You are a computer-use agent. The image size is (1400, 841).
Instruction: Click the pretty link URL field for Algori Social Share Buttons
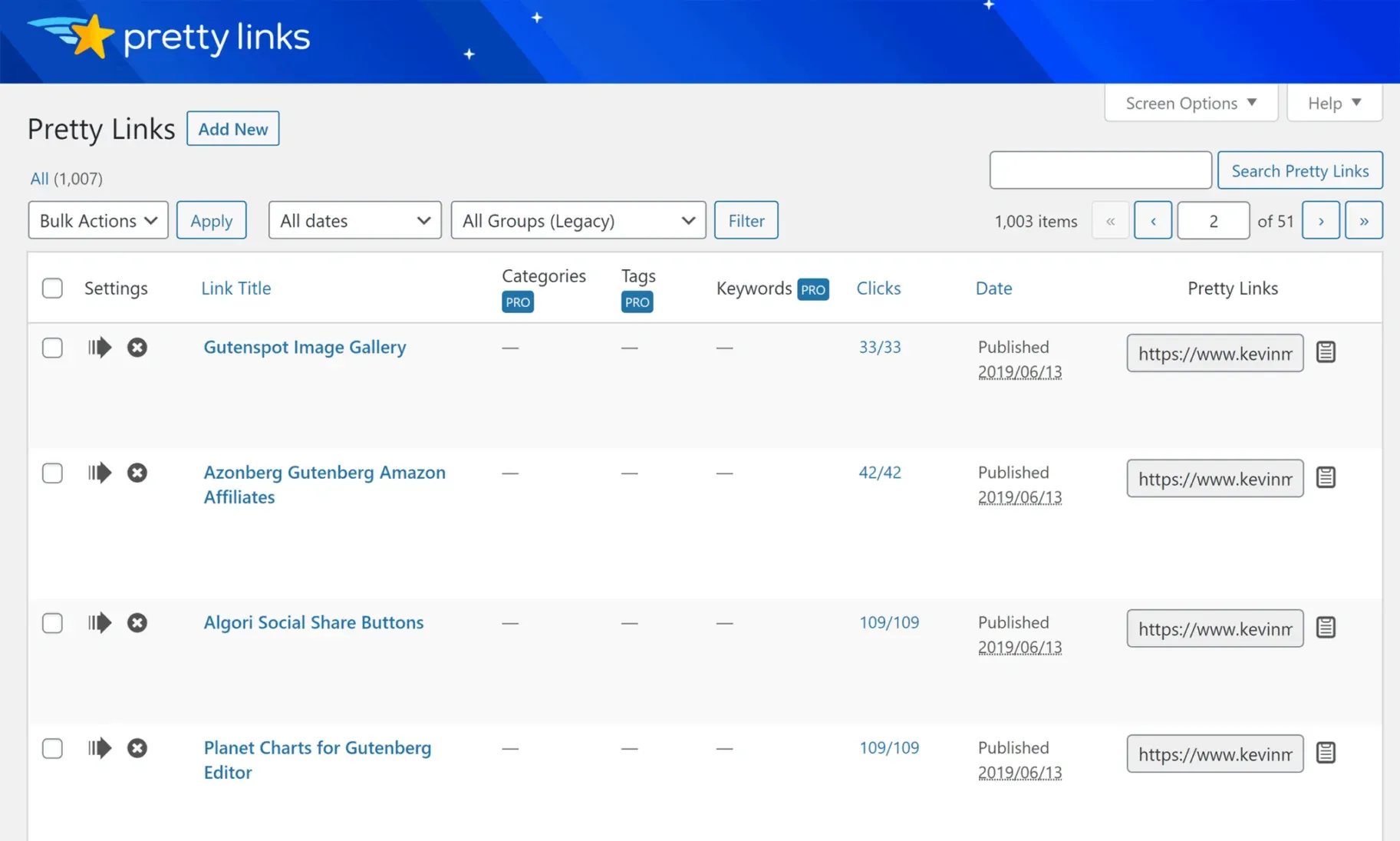click(1215, 628)
